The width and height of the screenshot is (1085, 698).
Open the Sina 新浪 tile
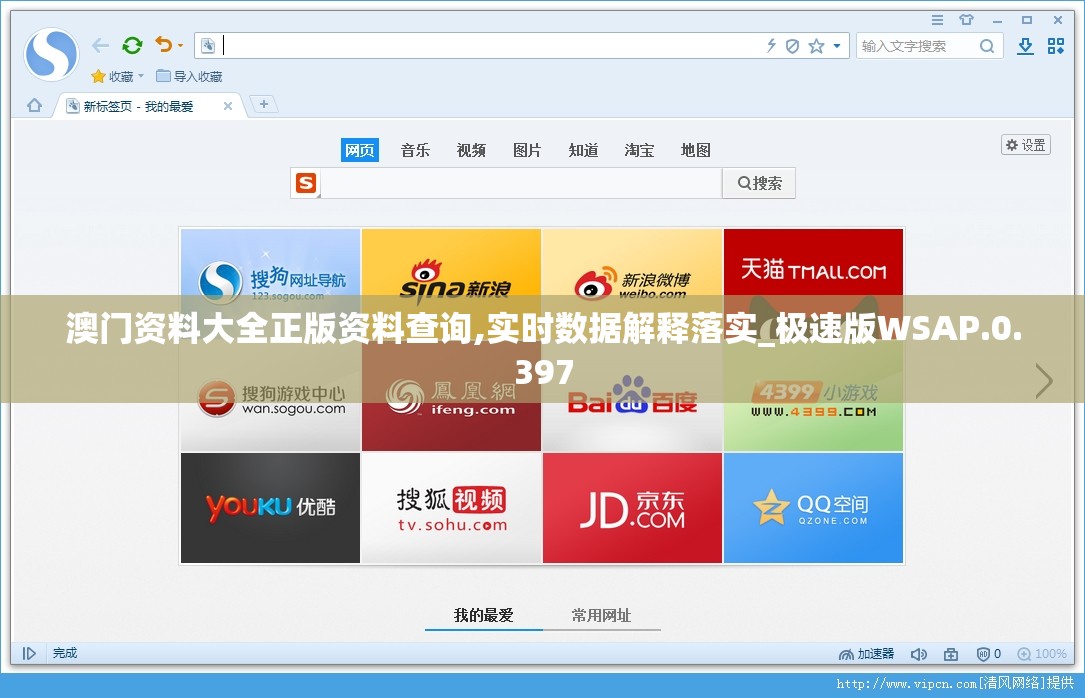click(x=451, y=284)
